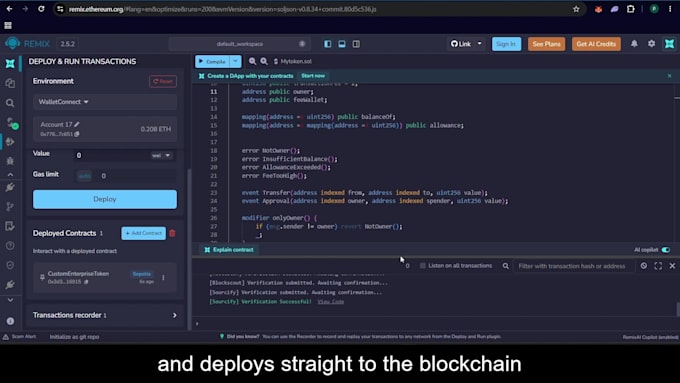Screen dimensions: 680x383
Task: Open the Remix home icon in sidebar
Action: click(x=10, y=64)
